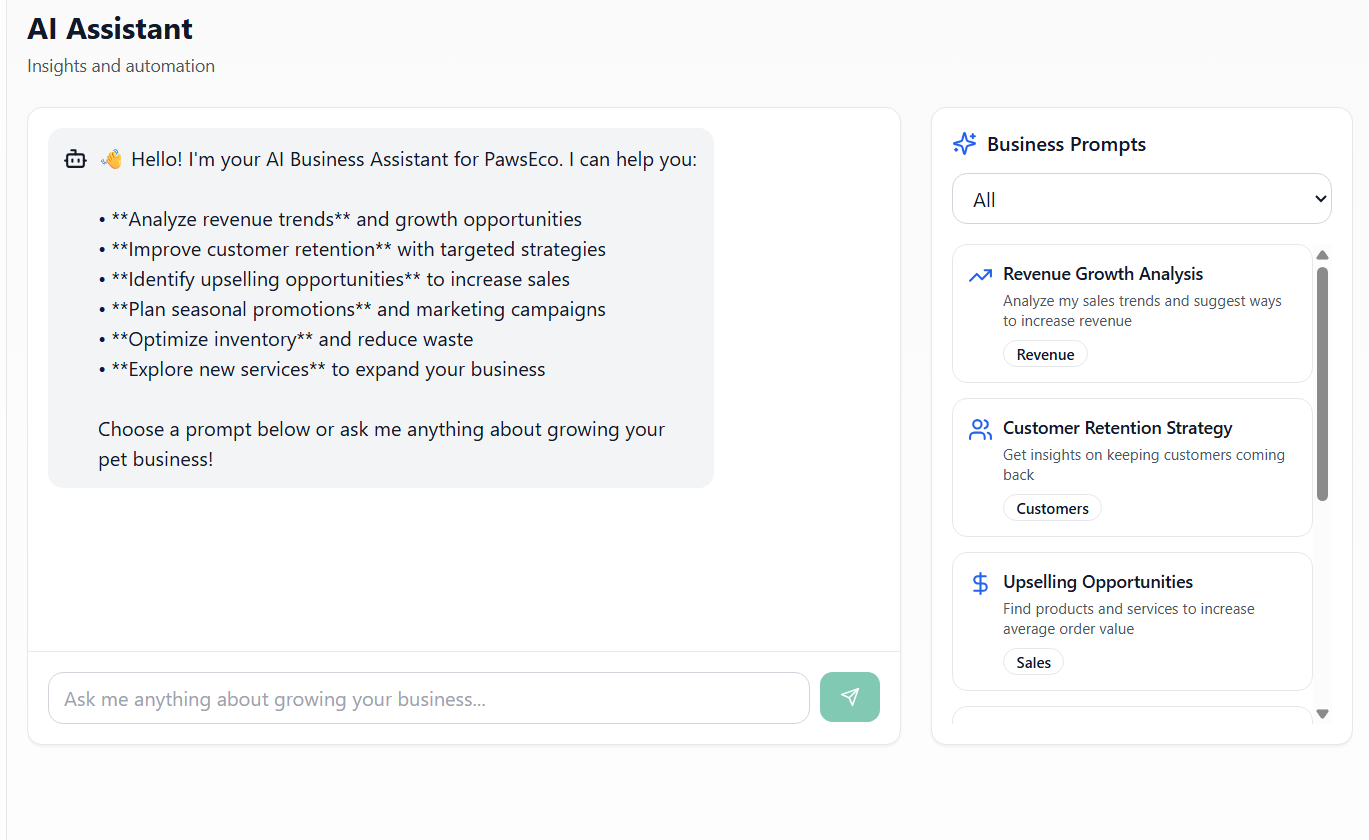Viewport: 1369px width, 840px height.
Task: Click the people icon for Customer Retention
Action: [x=980, y=429]
